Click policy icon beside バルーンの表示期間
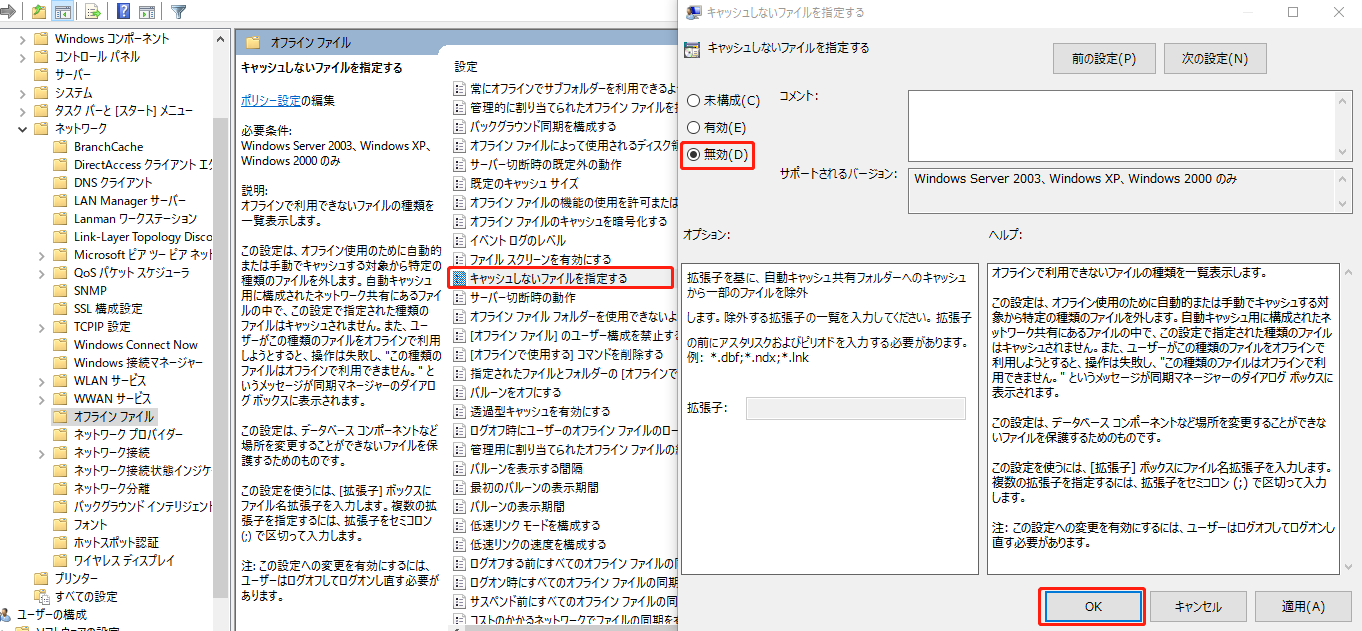This screenshot has width=1362, height=631. click(x=460, y=507)
